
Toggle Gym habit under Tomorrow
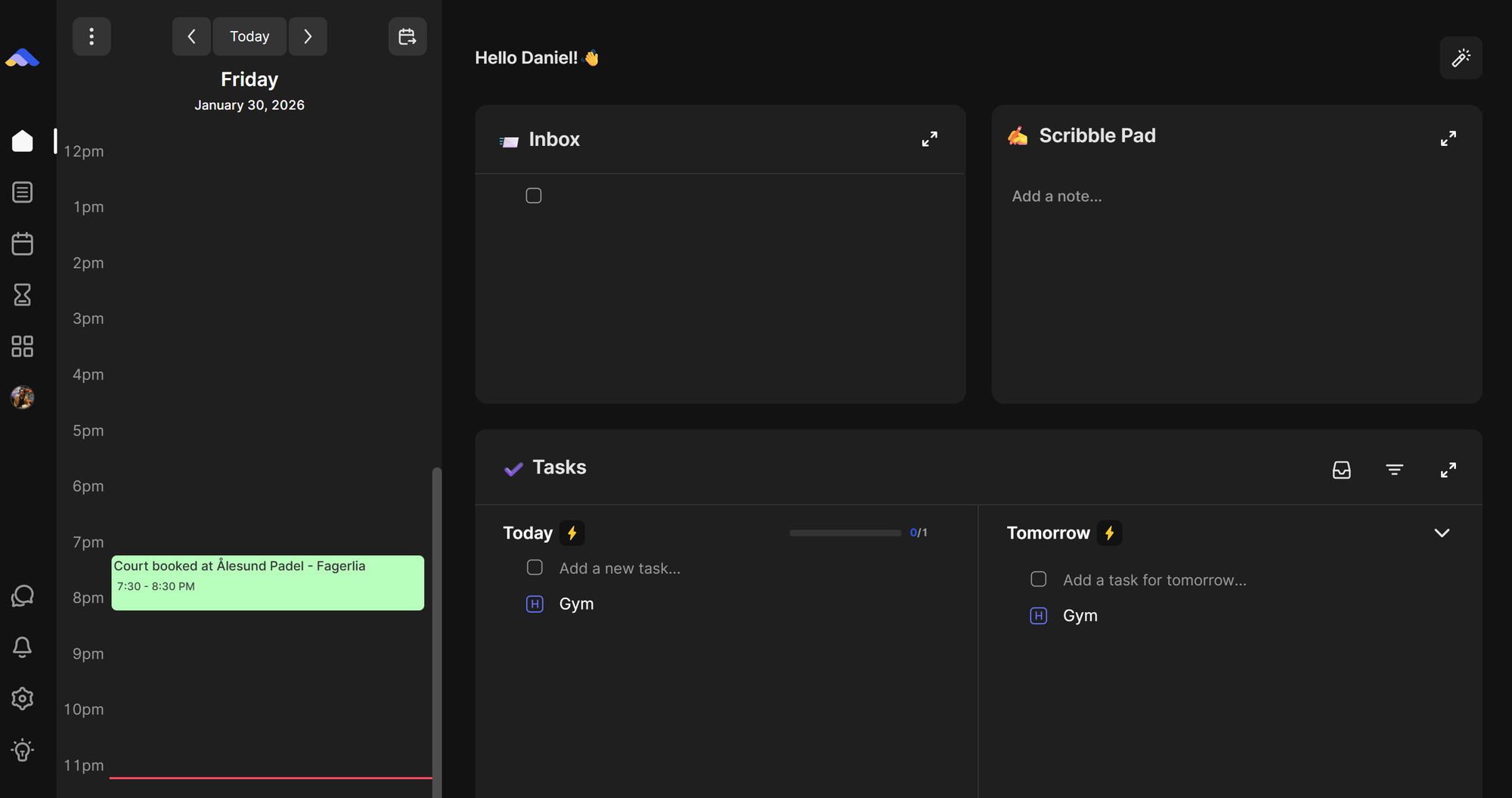1038,616
